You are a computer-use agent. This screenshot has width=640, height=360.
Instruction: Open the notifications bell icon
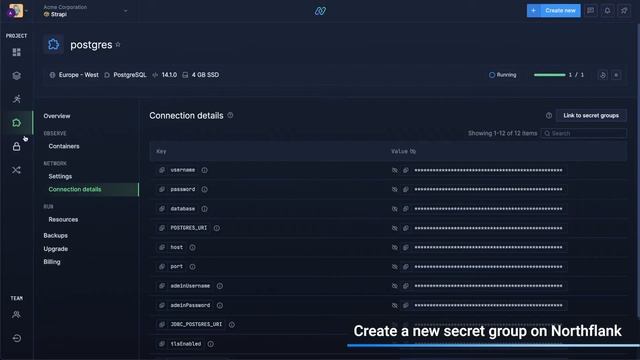click(607, 11)
